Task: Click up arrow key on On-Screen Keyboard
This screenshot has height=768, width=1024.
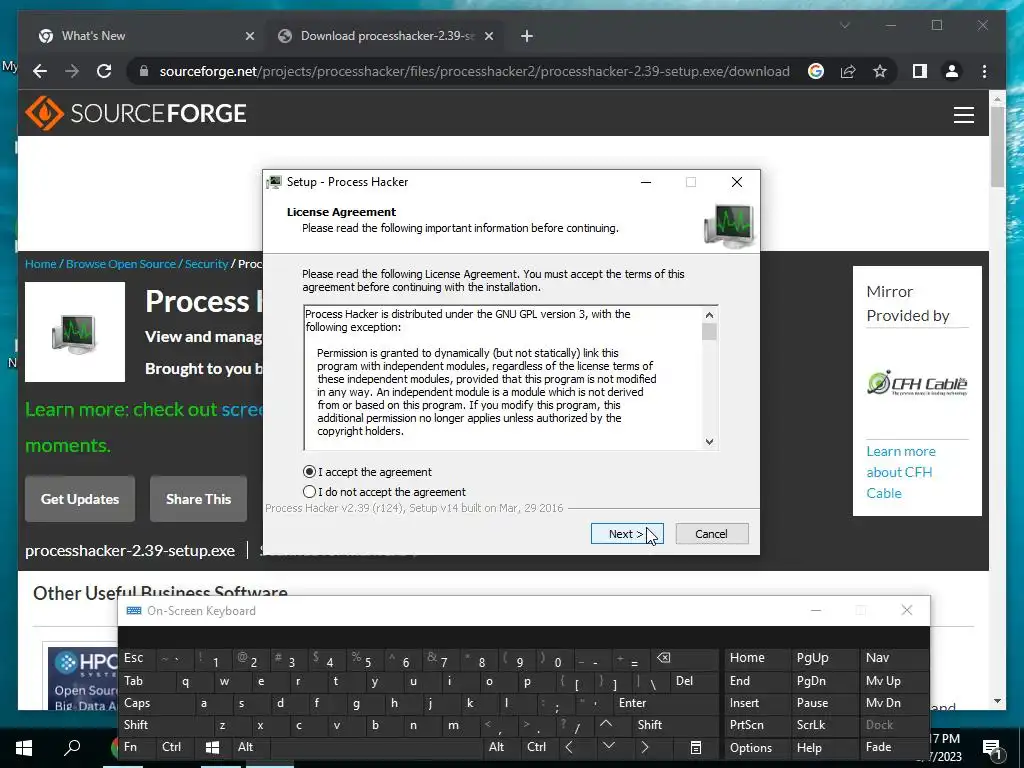Action: [607, 724]
